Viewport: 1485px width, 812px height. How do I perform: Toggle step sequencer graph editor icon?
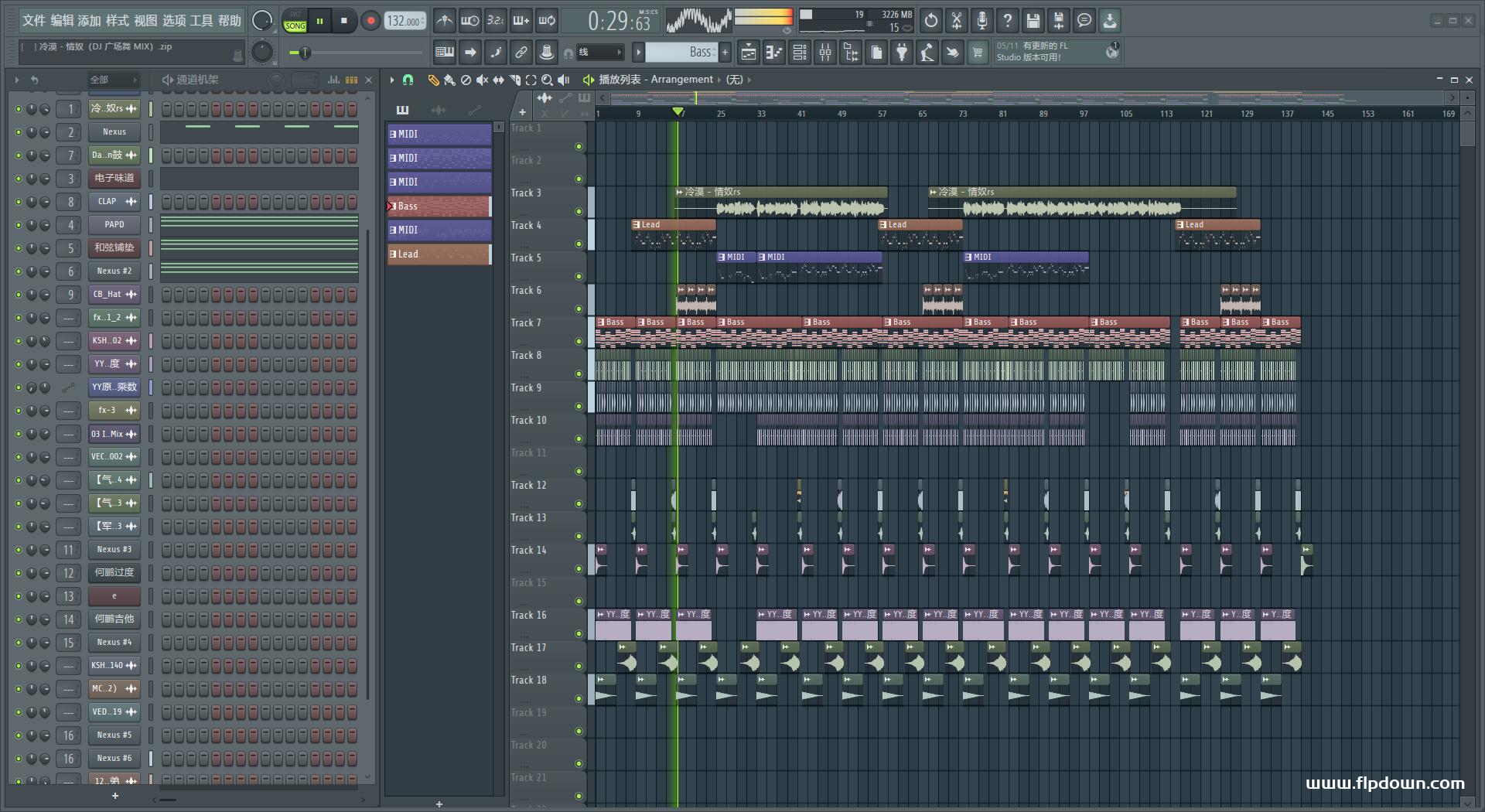pos(333,80)
